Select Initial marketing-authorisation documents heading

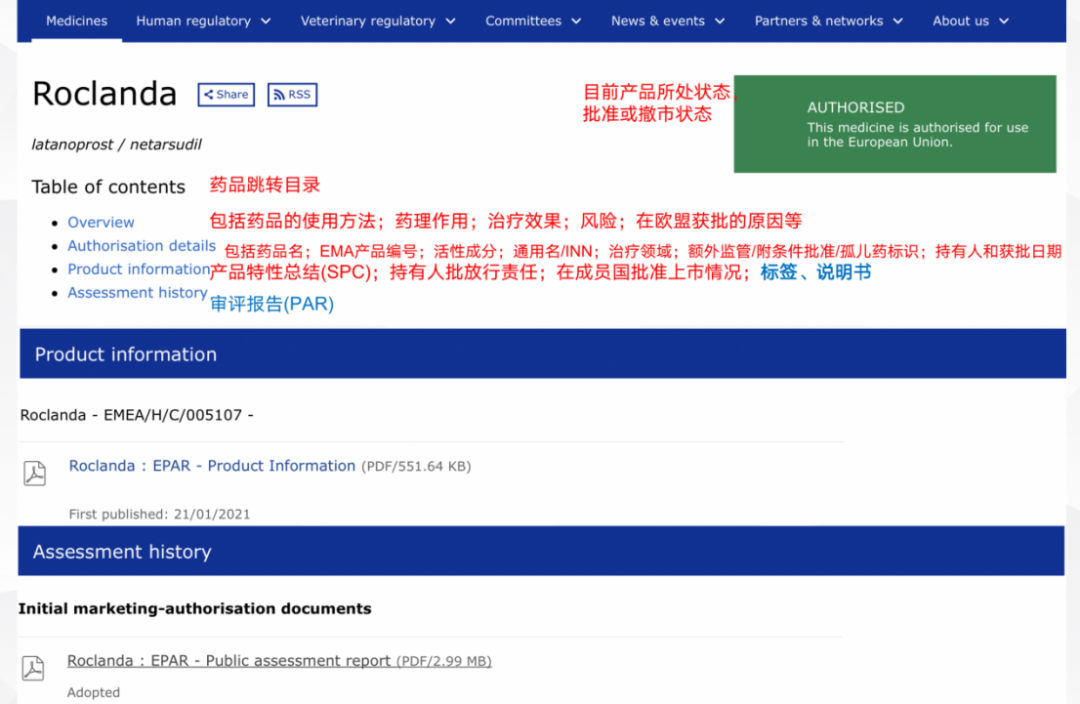click(x=195, y=609)
